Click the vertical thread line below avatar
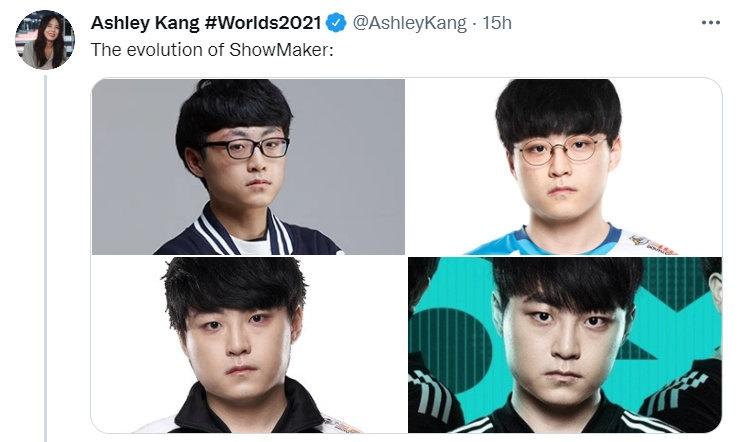 point(46,258)
